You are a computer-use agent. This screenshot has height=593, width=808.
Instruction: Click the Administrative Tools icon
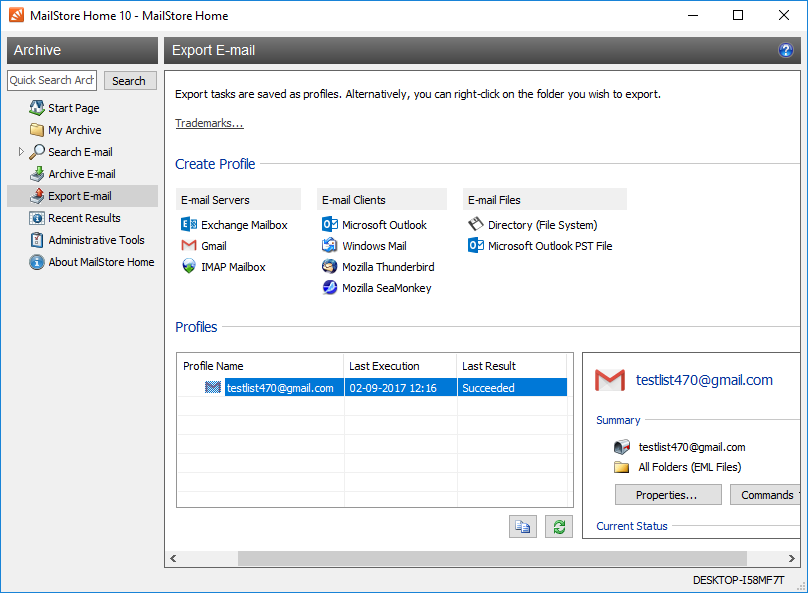(37, 240)
